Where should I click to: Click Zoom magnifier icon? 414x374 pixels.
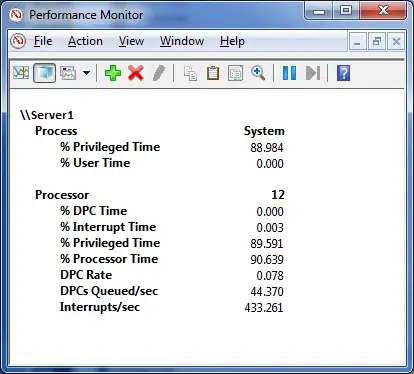(x=258, y=73)
